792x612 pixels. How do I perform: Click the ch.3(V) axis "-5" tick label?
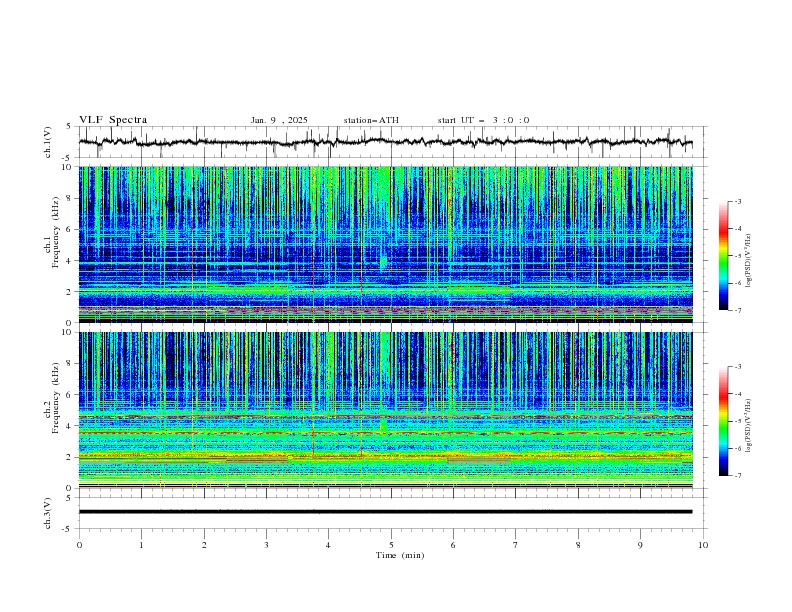click(68, 529)
